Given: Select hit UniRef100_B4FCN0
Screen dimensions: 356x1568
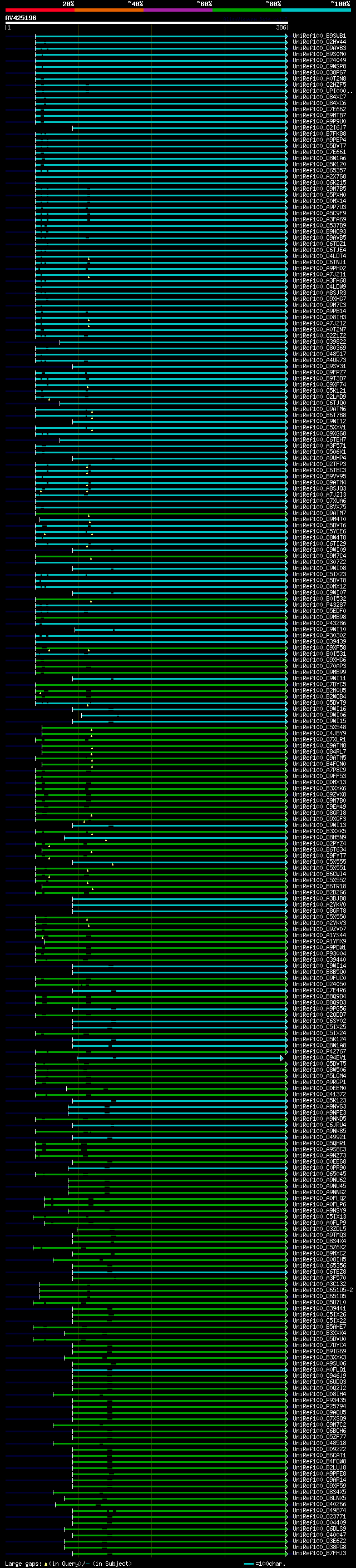Looking at the screenshot, I should pos(319,764).
